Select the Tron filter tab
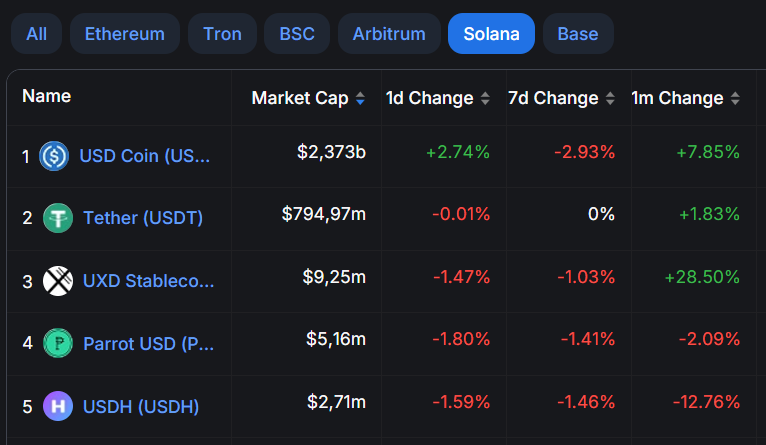Image resolution: width=766 pixels, height=445 pixels. (222, 34)
